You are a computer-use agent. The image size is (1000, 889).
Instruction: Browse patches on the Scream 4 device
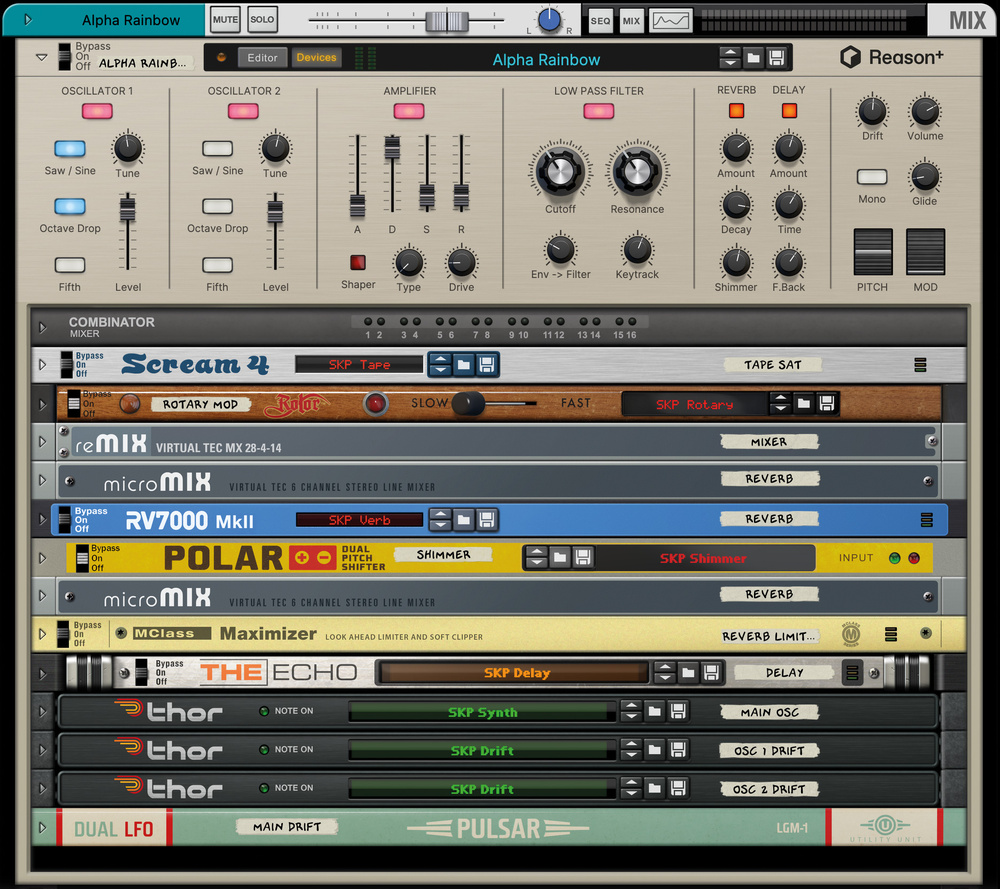pos(464,365)
